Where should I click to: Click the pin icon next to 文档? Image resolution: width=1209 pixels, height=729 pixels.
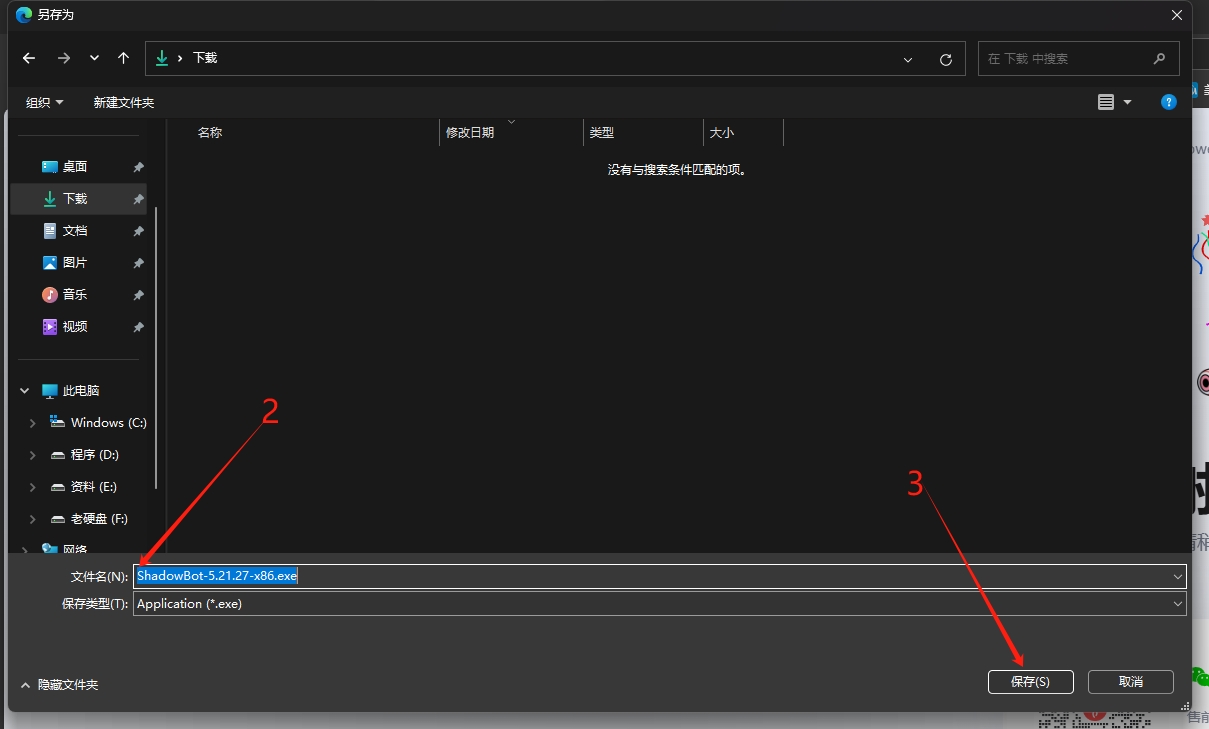click(x=138, y=231)
